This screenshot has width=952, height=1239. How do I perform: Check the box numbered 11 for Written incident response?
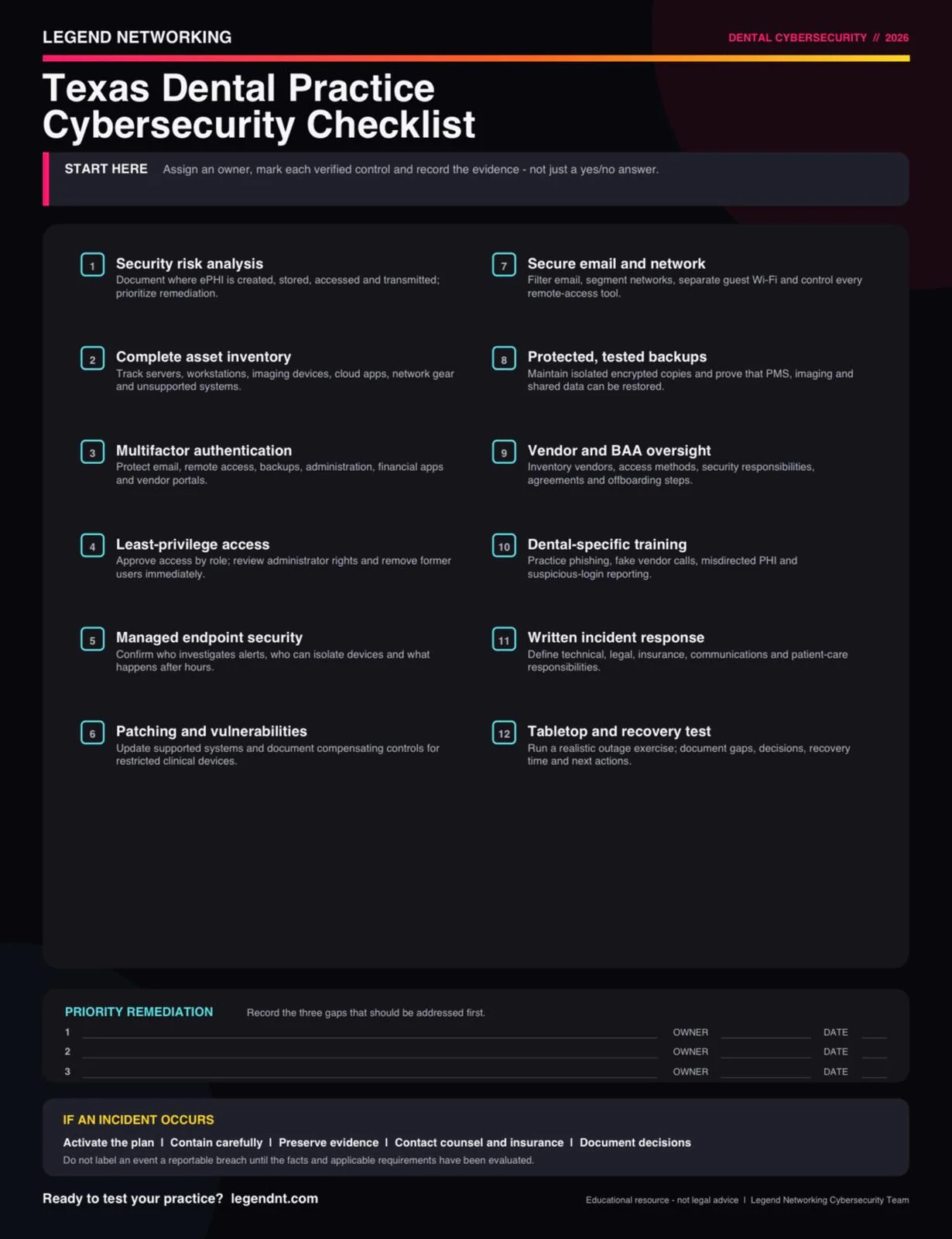pos(504,640)
